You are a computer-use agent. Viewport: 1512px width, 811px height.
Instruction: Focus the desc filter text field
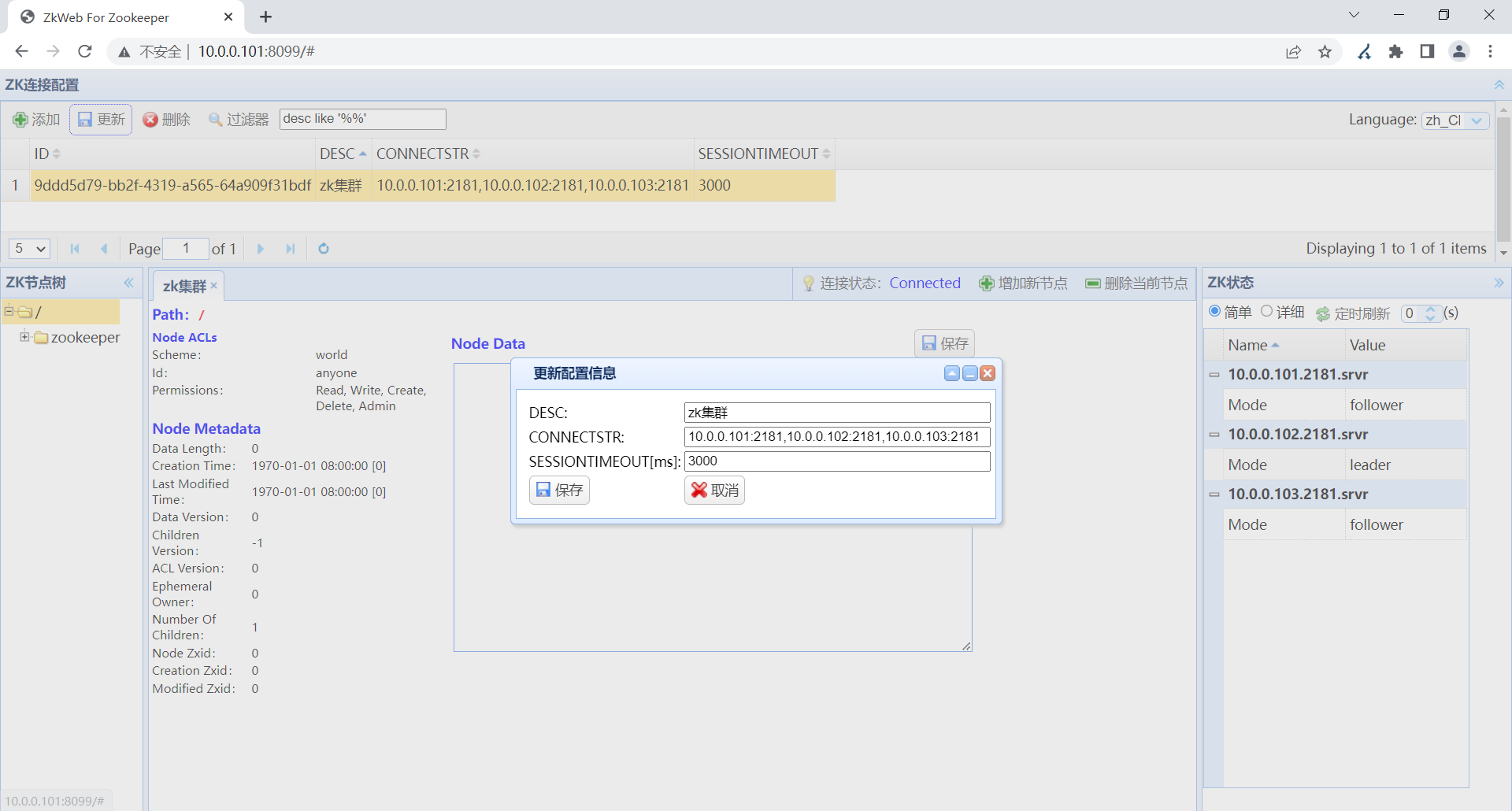362,119
